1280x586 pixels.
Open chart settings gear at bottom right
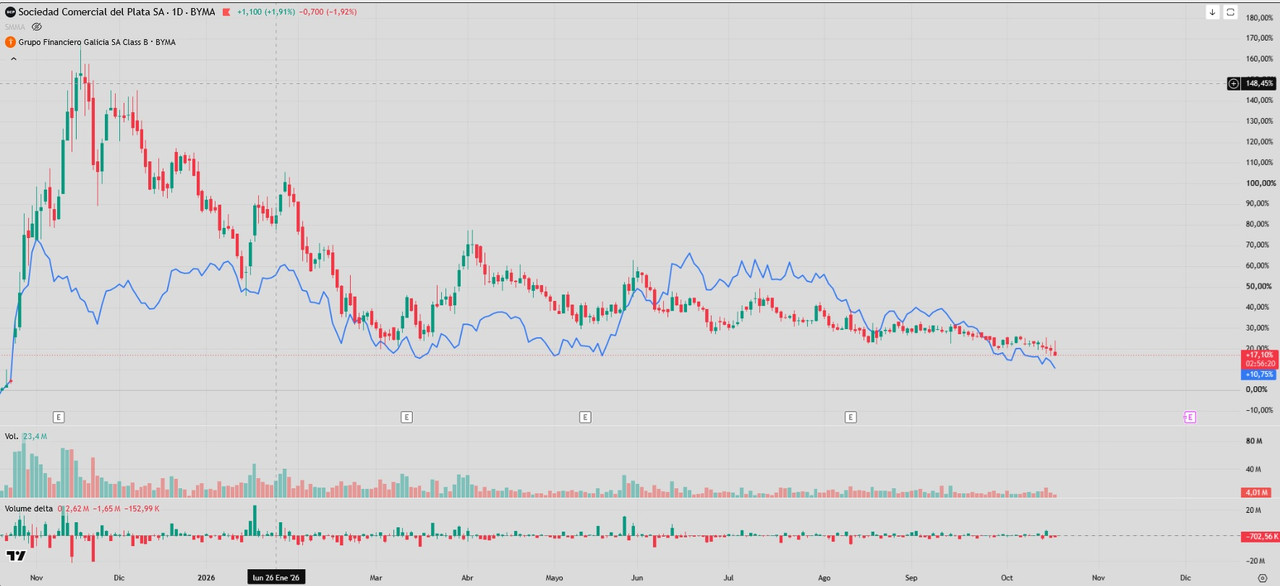pos(1262,577)
